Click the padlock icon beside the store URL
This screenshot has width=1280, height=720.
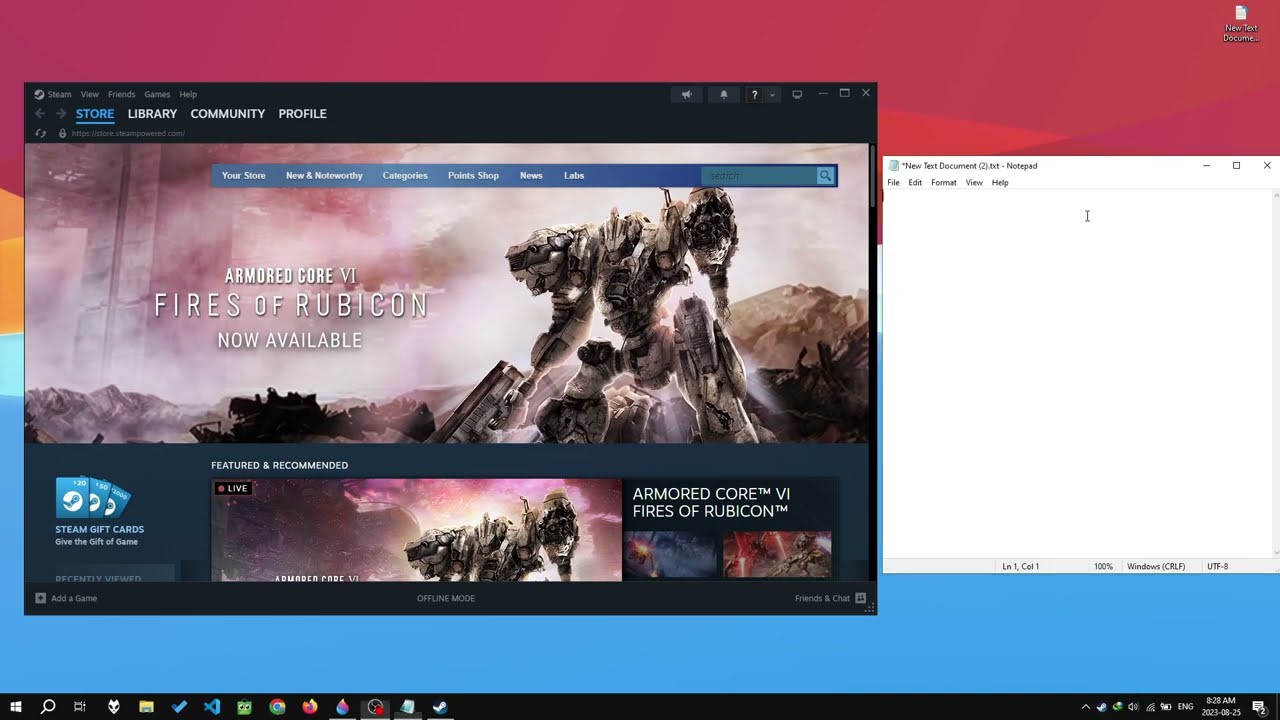(x=62, y=133)
